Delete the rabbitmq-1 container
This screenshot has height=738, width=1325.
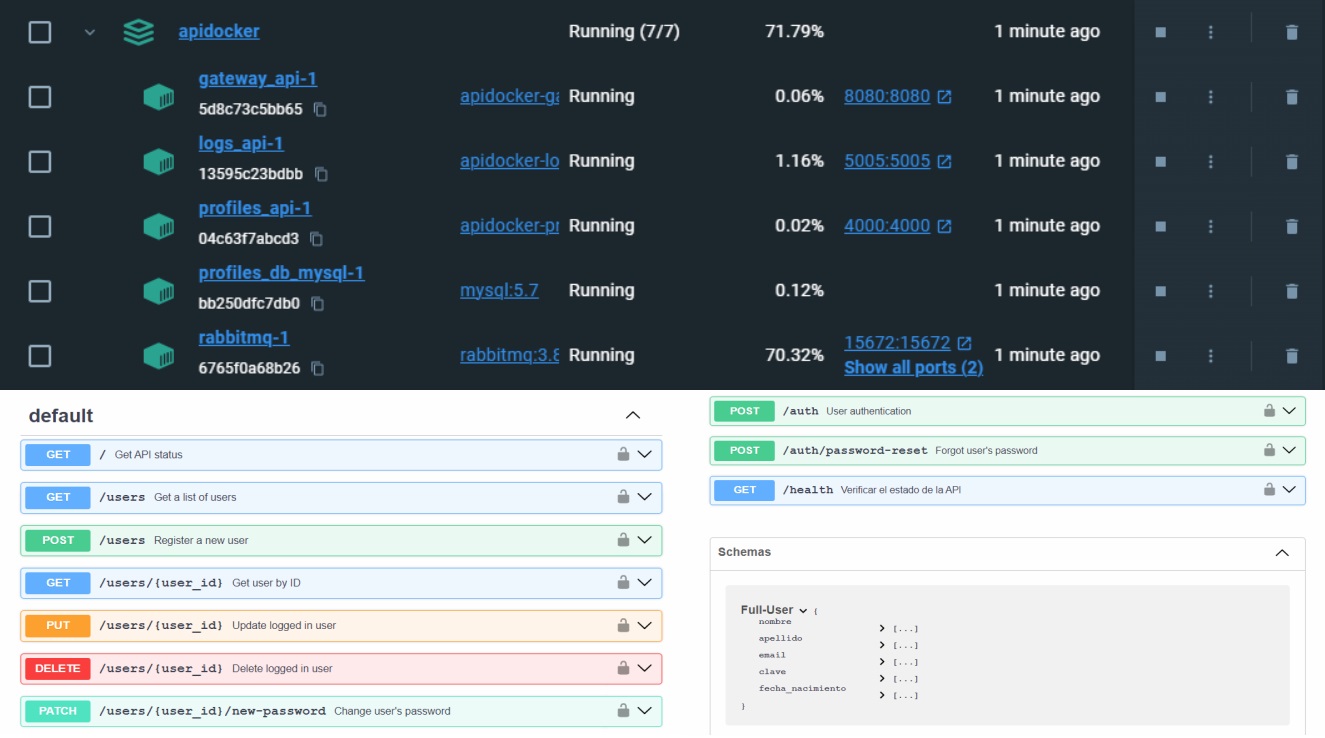pos(1291,355)
